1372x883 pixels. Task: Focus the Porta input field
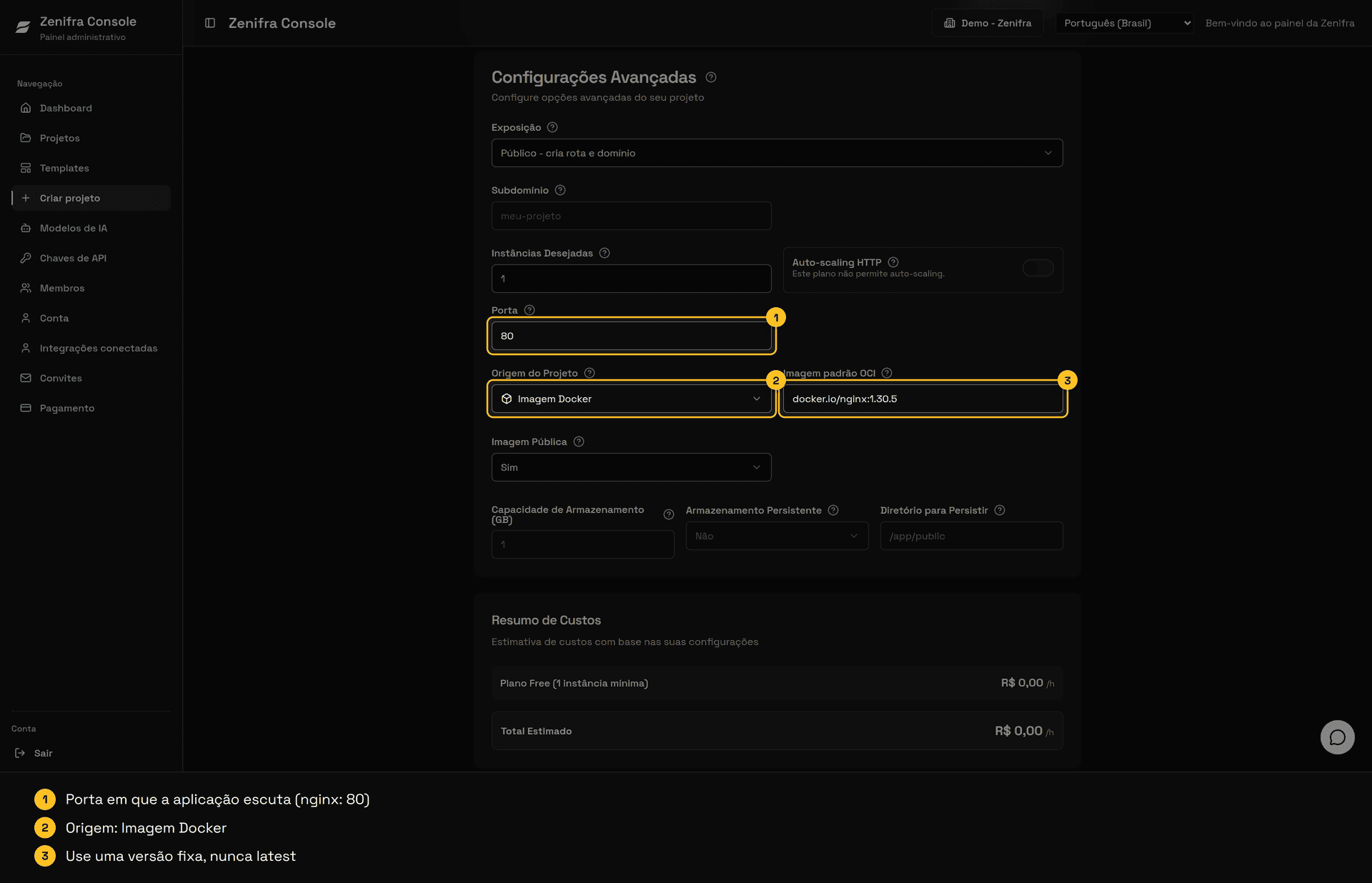(x=631, y=336)
